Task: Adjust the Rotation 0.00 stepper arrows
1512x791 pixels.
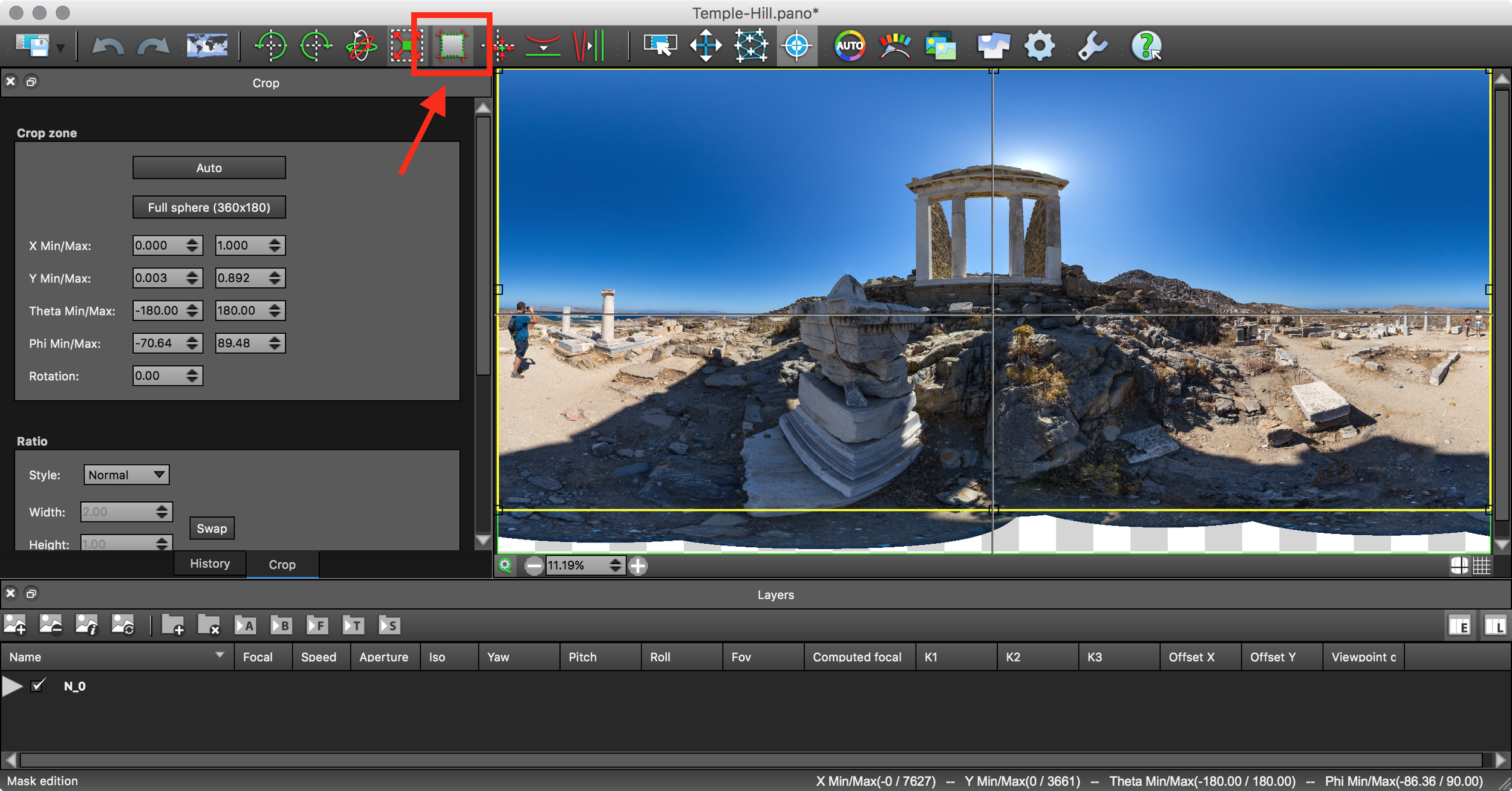Action: tap(192, 376)
